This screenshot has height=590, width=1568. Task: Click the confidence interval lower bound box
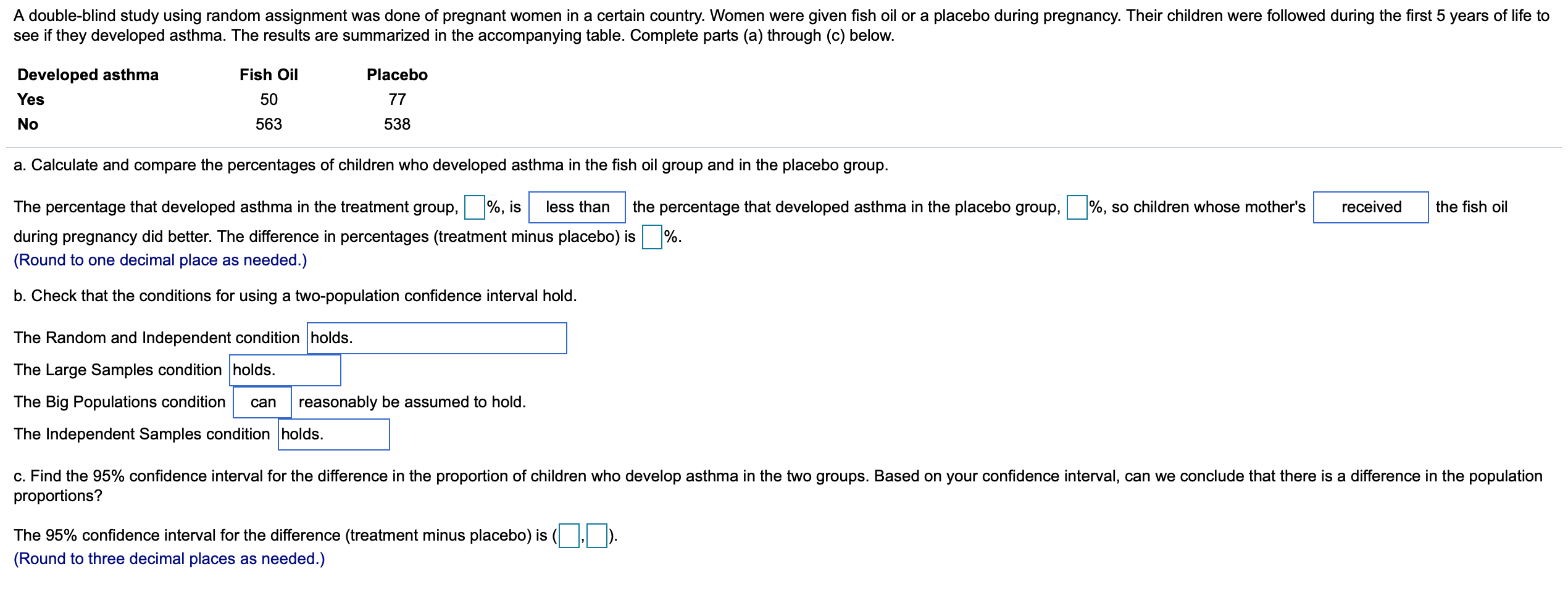point(569,536)
